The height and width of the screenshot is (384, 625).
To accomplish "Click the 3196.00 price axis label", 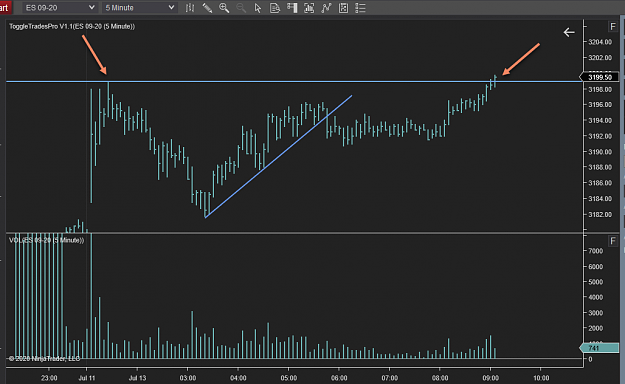I will (600, 104).
